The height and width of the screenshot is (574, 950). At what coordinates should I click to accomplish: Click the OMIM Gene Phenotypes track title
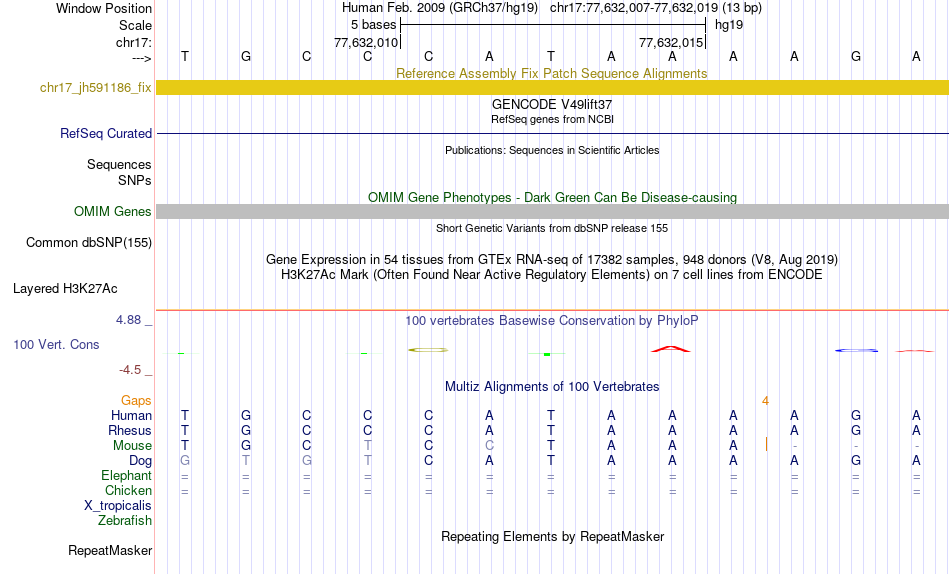[552, 198]
